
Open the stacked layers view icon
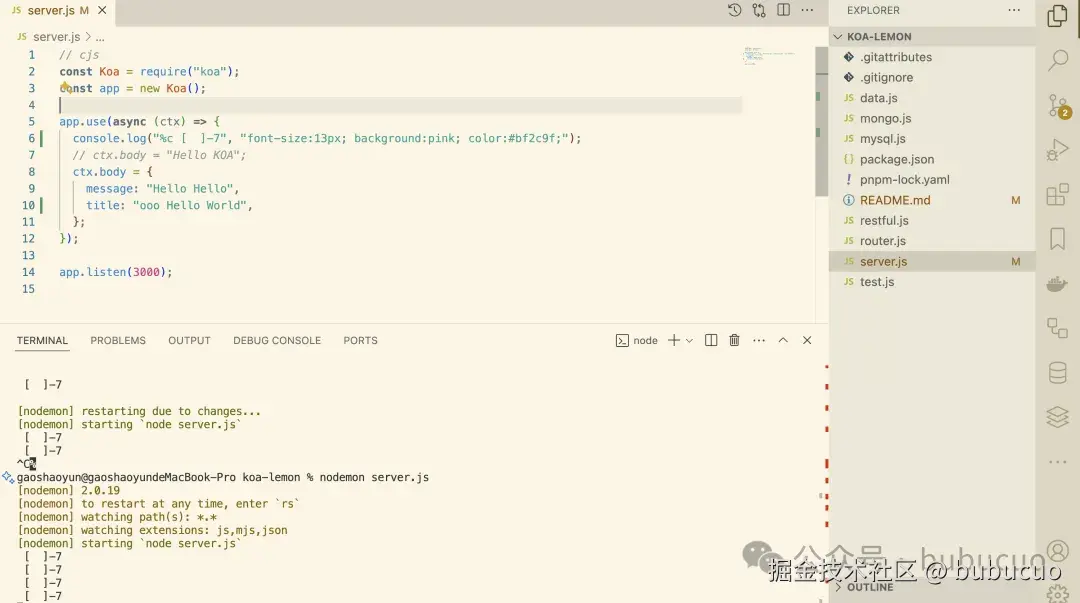pos(1057,417)
